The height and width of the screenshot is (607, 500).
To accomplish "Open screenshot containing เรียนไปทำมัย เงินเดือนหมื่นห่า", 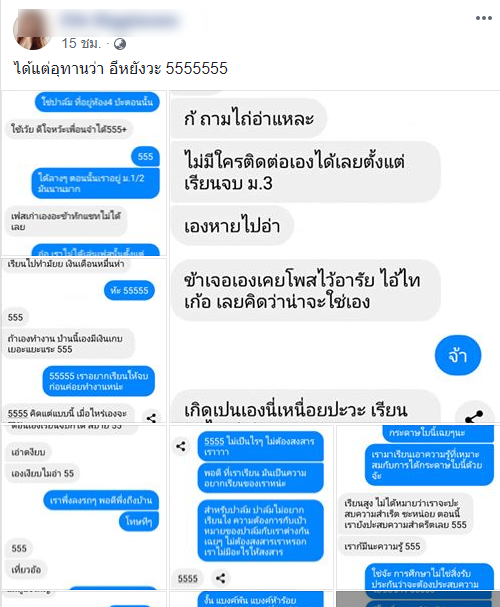I will (x=84, y=340).
